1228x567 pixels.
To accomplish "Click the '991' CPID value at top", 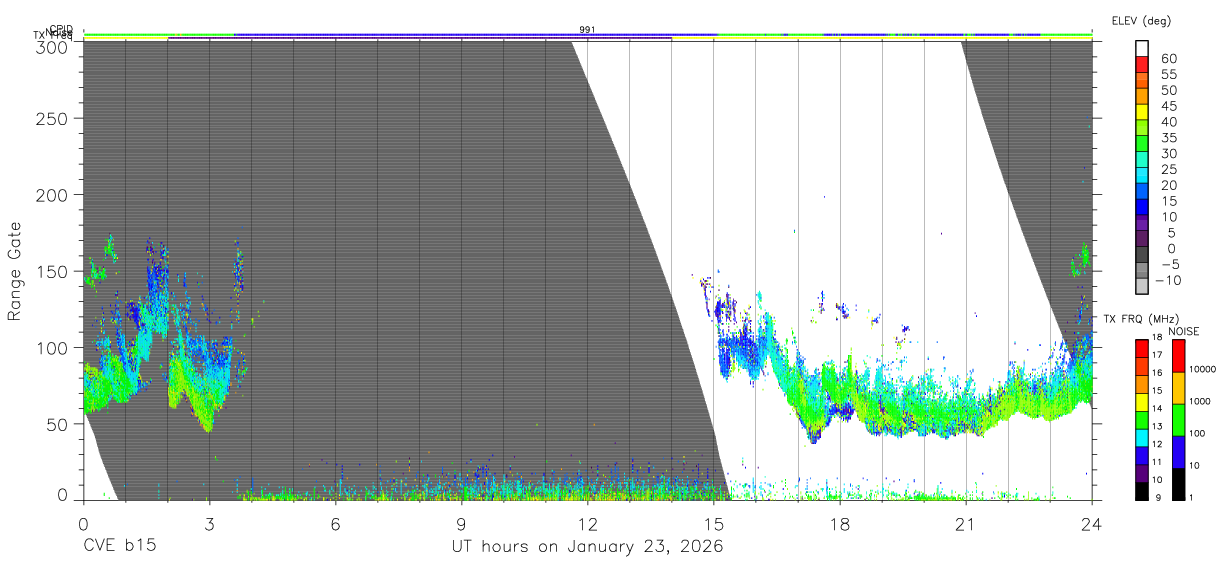I will pyautogui.click(x=587, y=30).
